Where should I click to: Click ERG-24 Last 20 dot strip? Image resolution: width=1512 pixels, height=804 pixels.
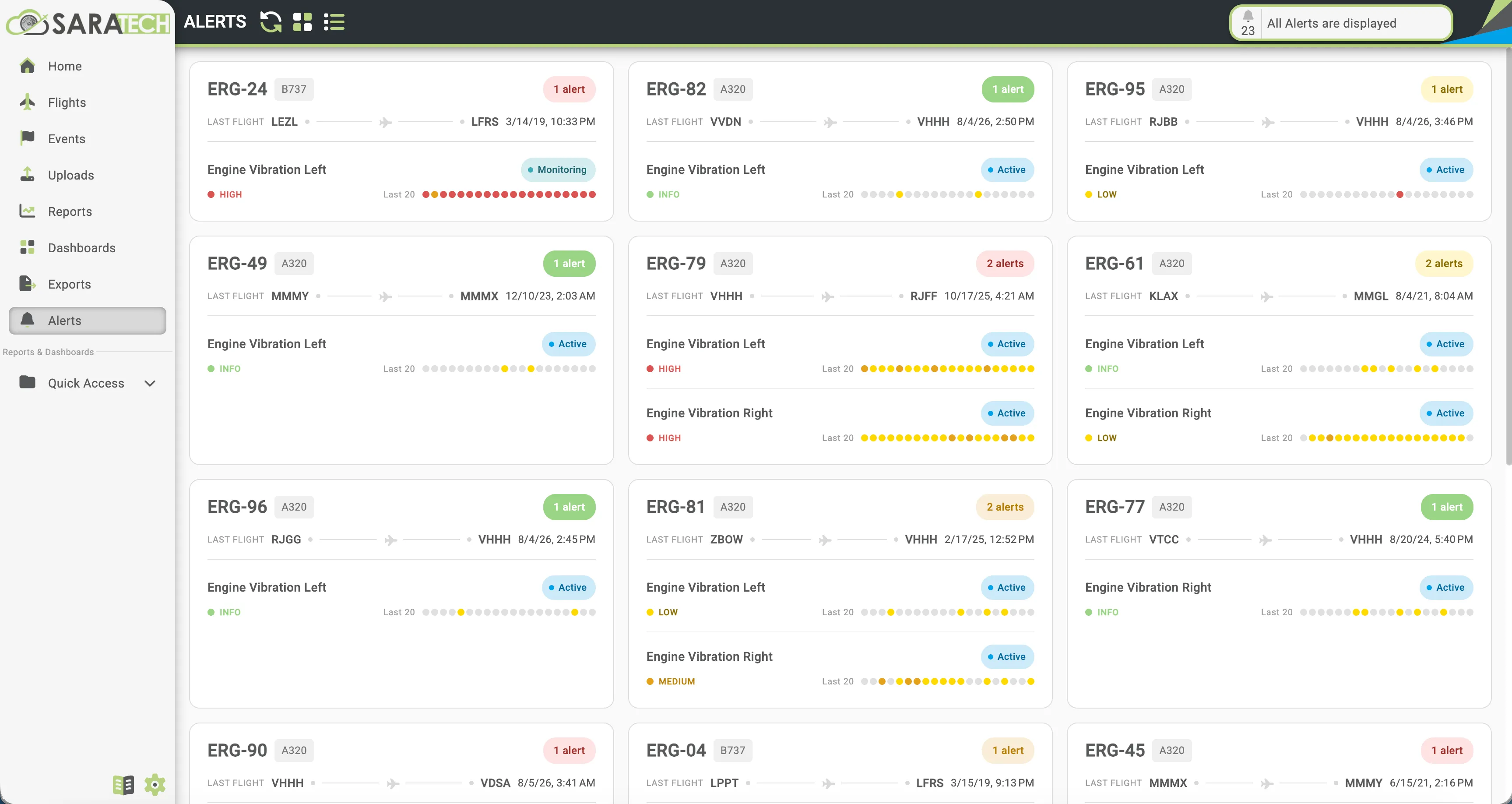[x=509, y=194]
